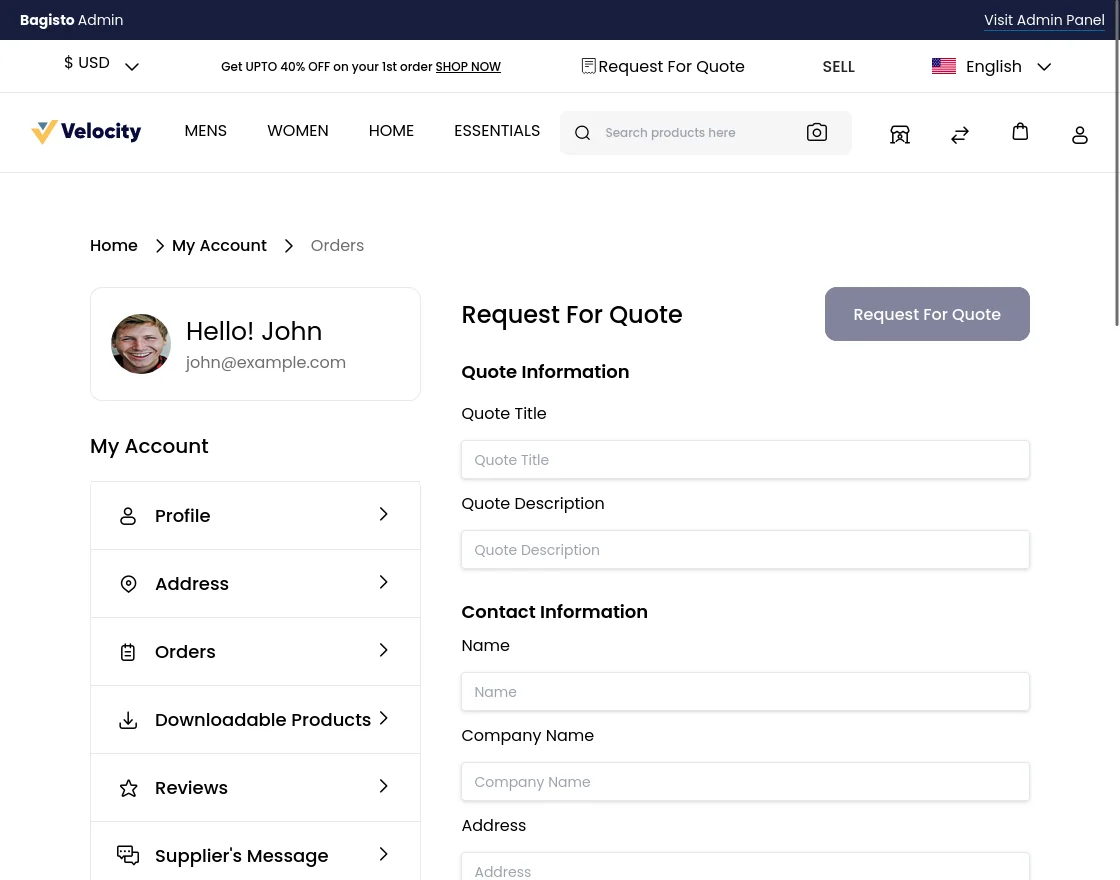The width and height of the screenshot is (1120, 880).
Task: Expand the Profile chevron arrow
Action: 383,515
